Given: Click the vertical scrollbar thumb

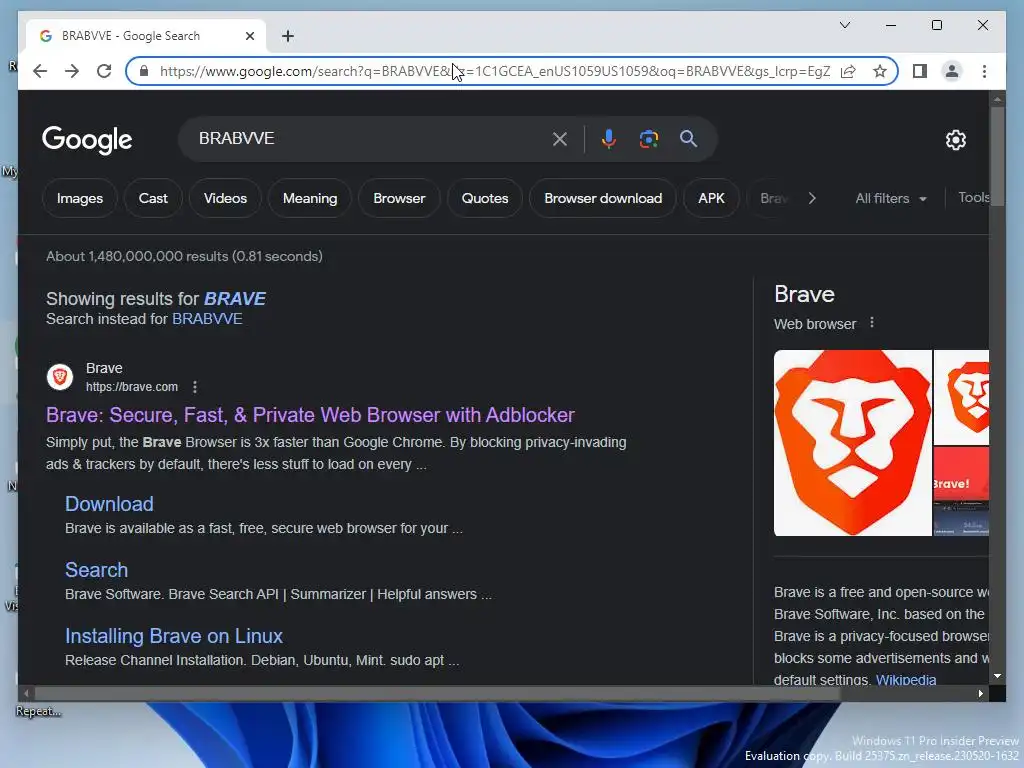Looking at the screenshot, I should 997,155.
